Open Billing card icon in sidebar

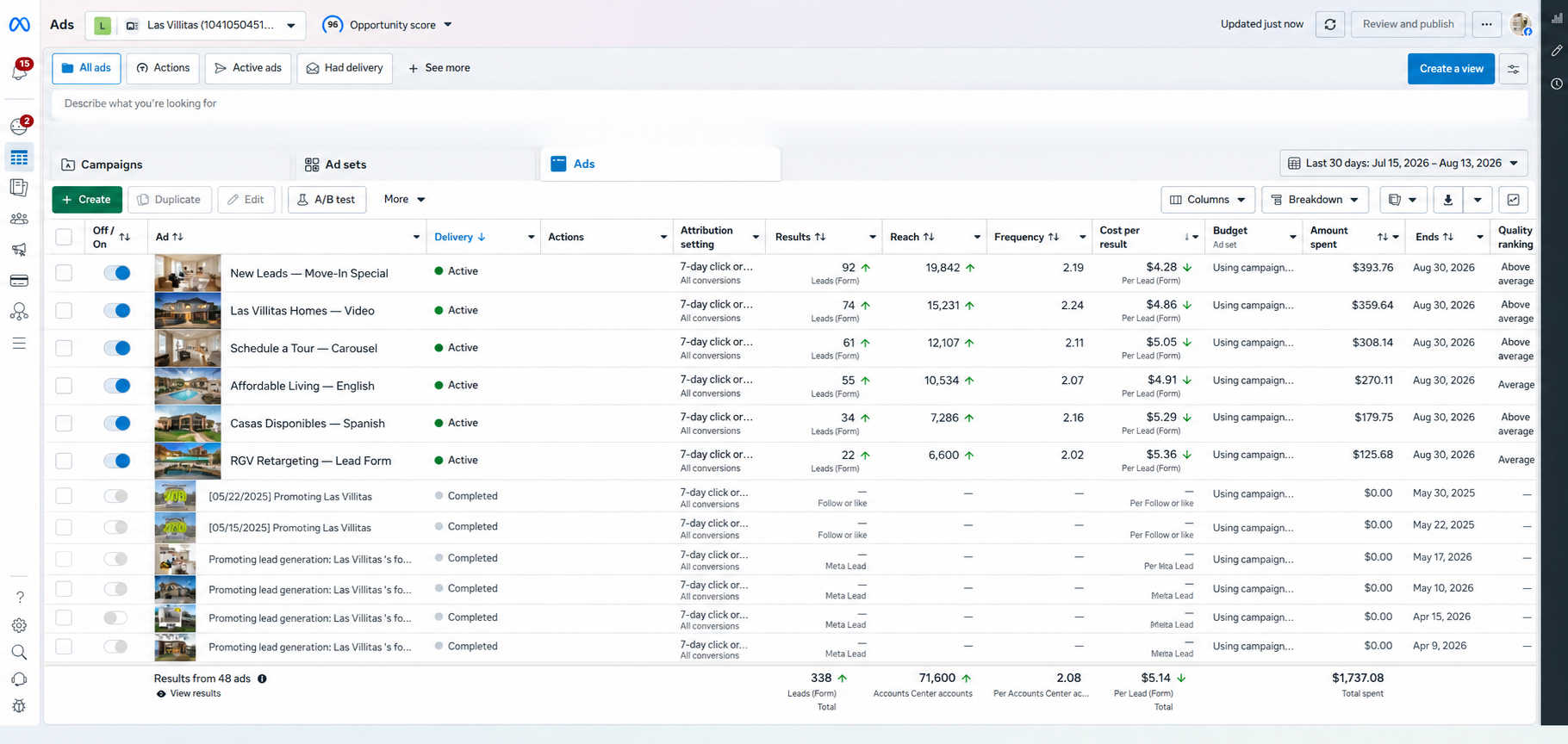click(x=19, y=281)
